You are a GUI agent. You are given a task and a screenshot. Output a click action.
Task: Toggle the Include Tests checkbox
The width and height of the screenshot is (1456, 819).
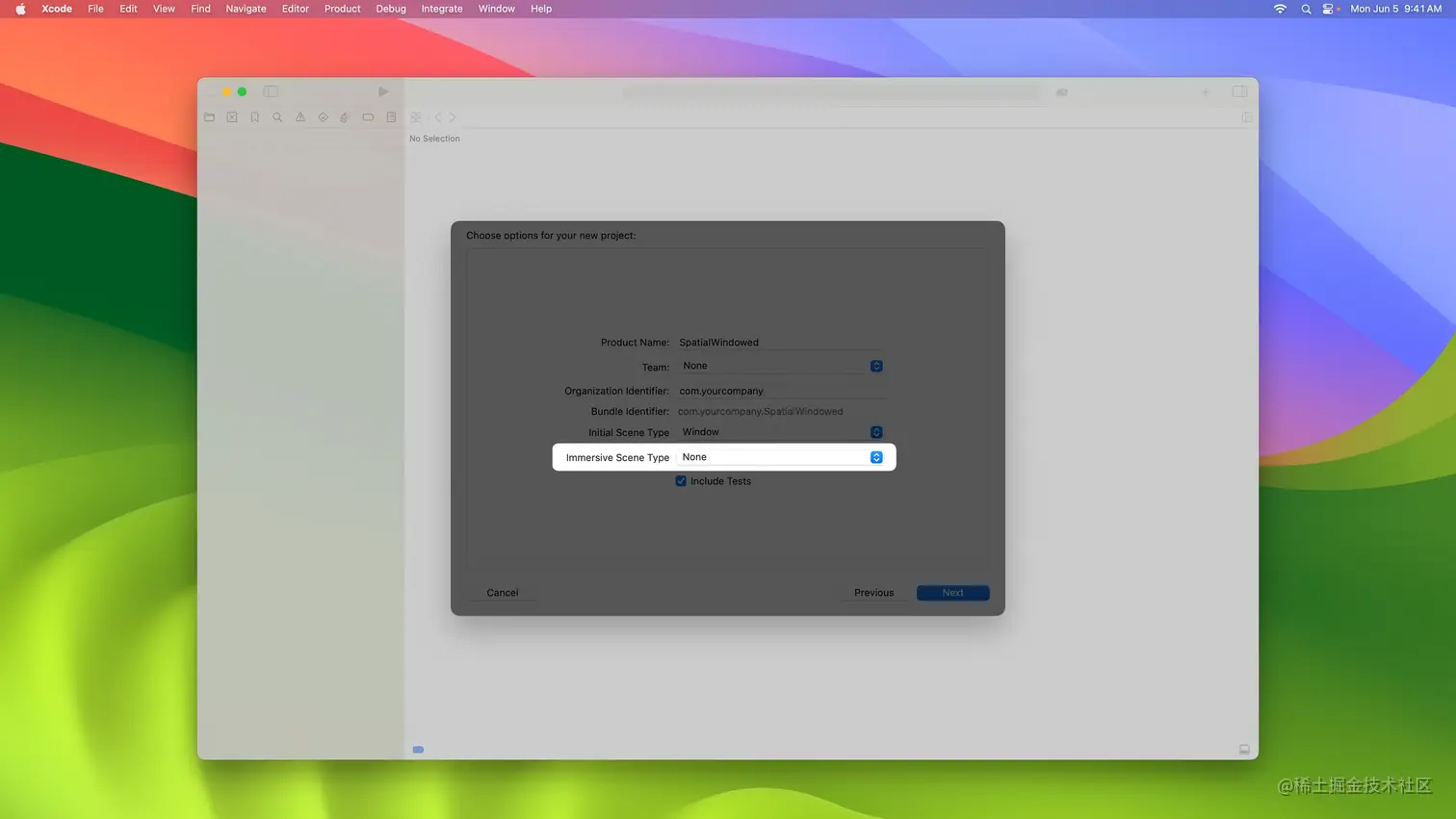pos(681,481)
